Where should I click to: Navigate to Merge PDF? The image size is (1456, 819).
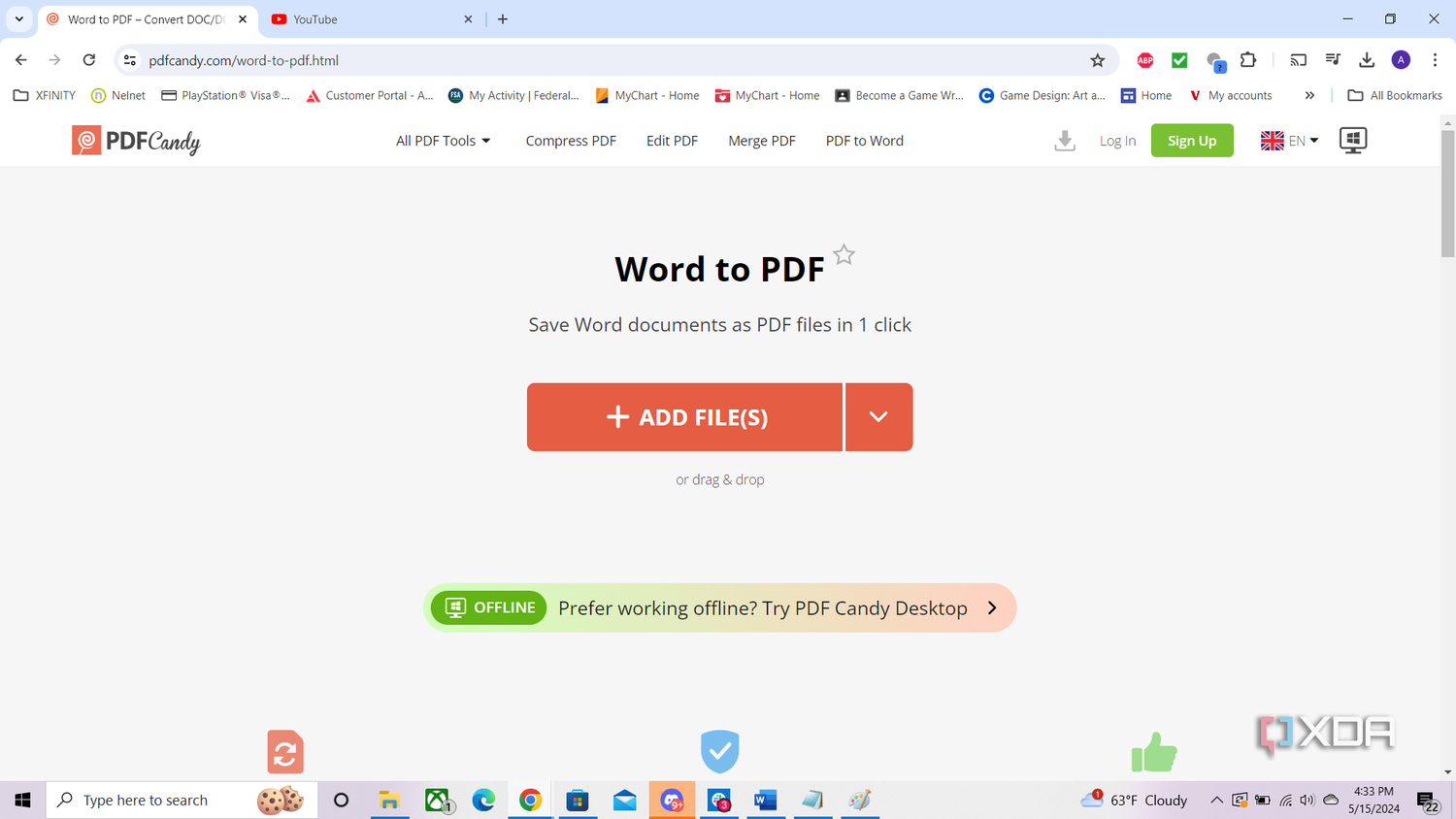tap(762, 141)
